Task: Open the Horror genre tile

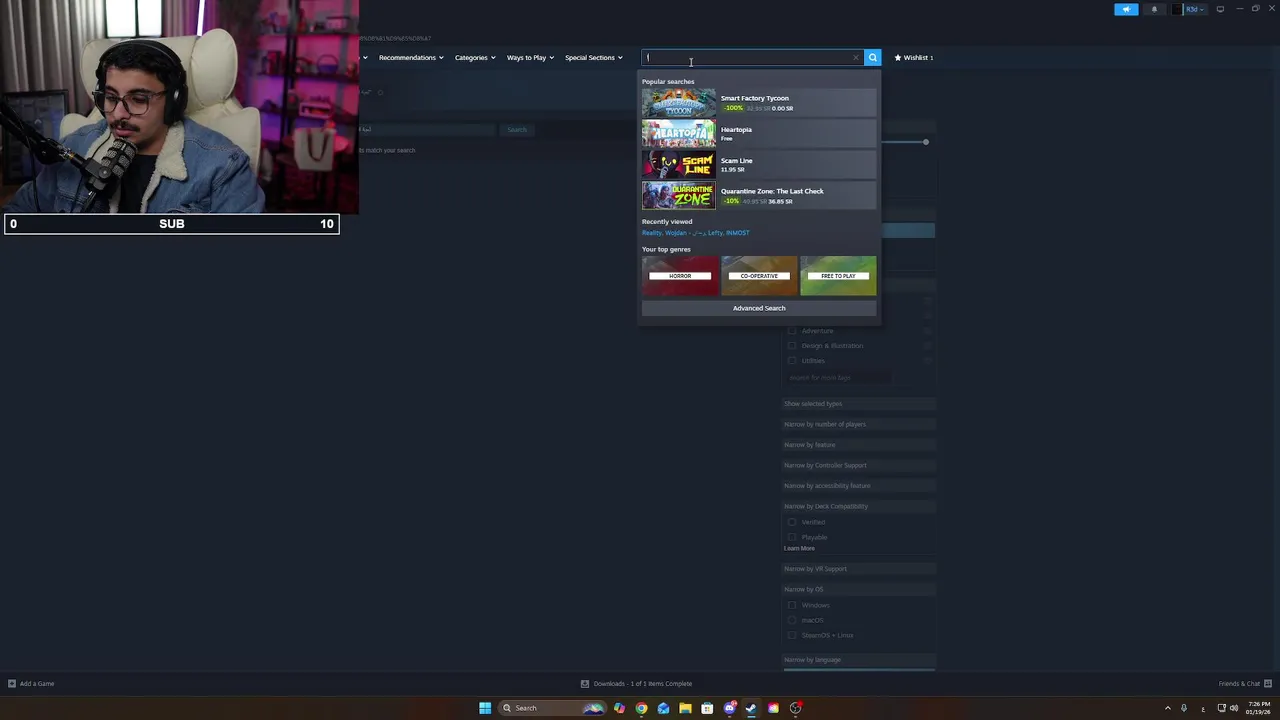Action: [x=680, y=276]
